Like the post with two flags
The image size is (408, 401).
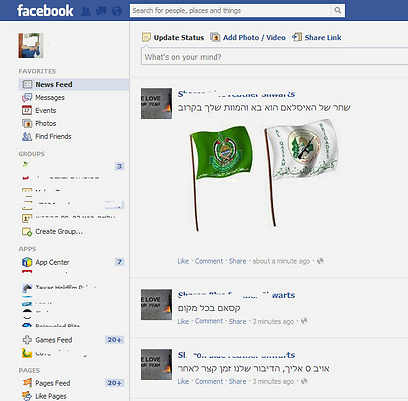click(x=183, y=261)
